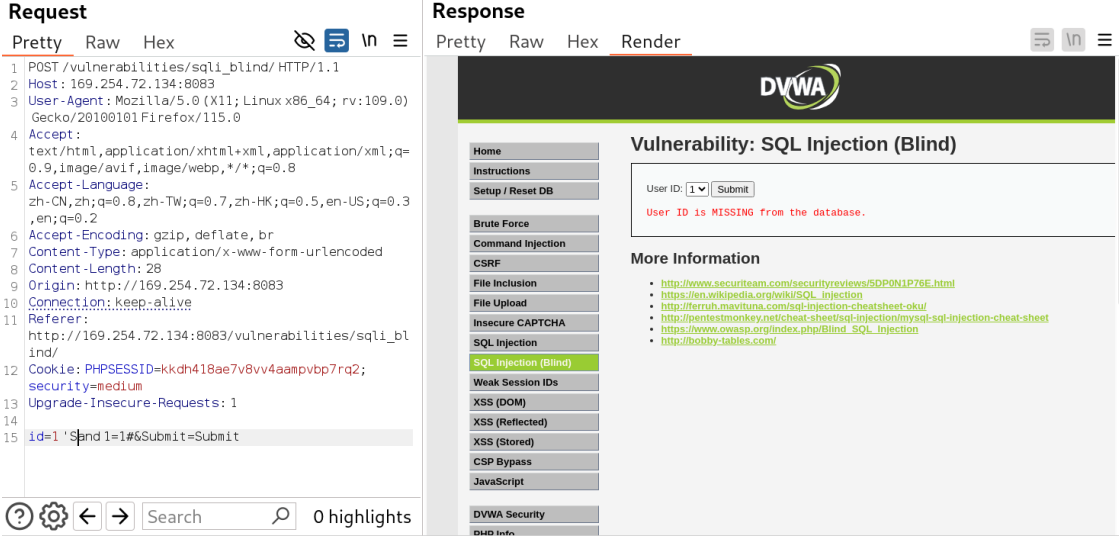Viewport: 1119px width, 537px height.
Task: Open search help question mark icon
Action: tap(19, 516)
